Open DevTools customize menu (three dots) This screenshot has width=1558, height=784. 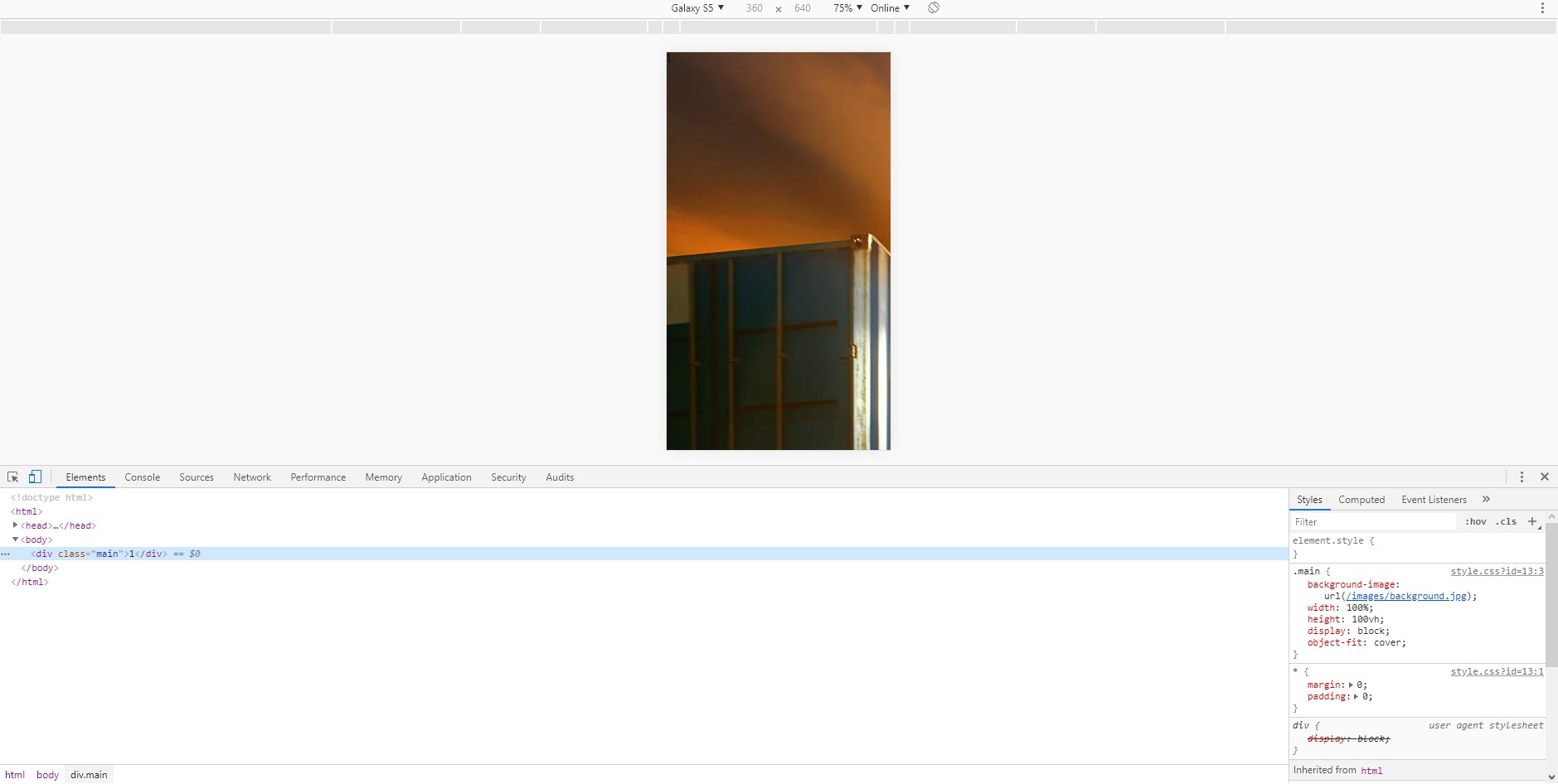tap(1522, 477)
